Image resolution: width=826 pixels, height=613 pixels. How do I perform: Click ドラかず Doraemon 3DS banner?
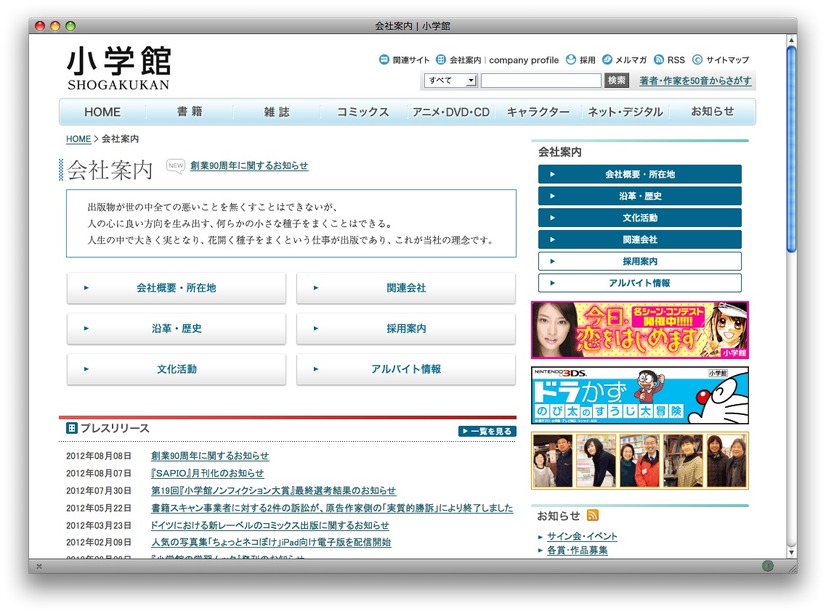point(640,396)
